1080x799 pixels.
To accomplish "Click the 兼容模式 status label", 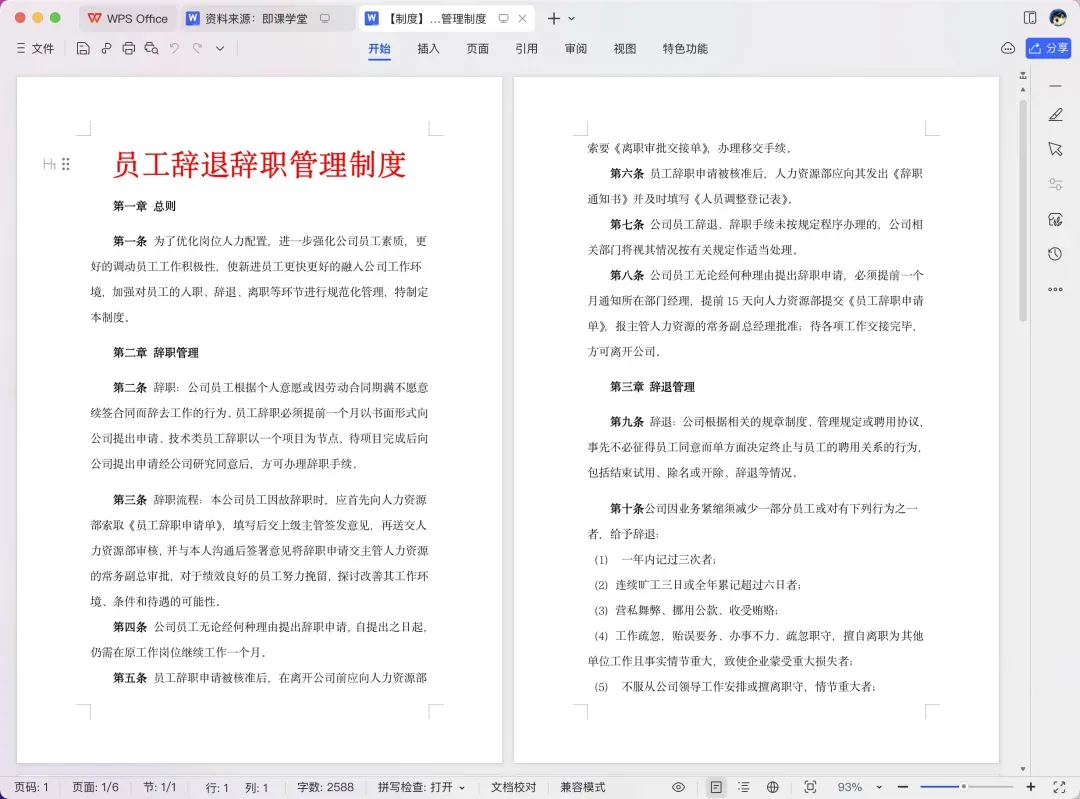I will click(x=583, y=787).
